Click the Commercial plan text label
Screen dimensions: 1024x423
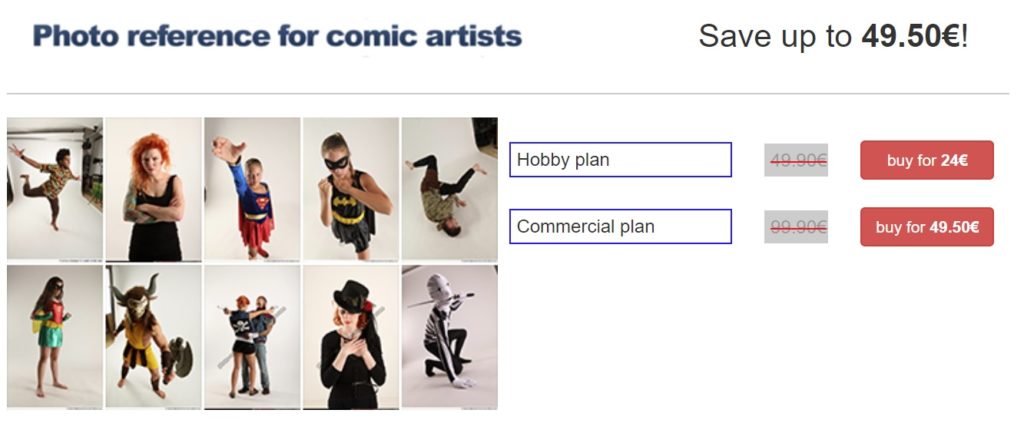click(585, 227)
